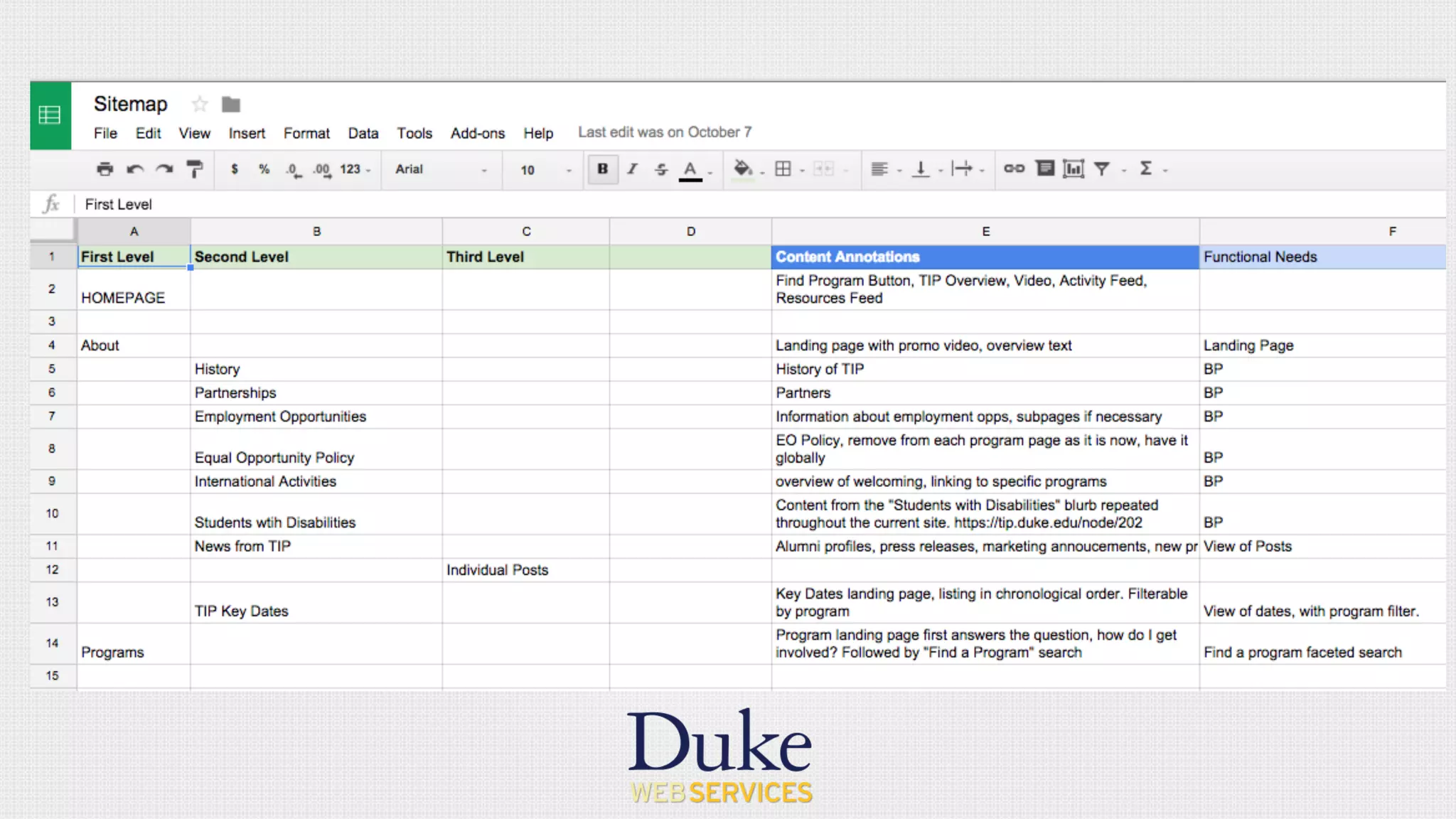Star the Sitemap document
Image resolution: width=1456 pixels, height=819 pixels.
pos(200,105)
